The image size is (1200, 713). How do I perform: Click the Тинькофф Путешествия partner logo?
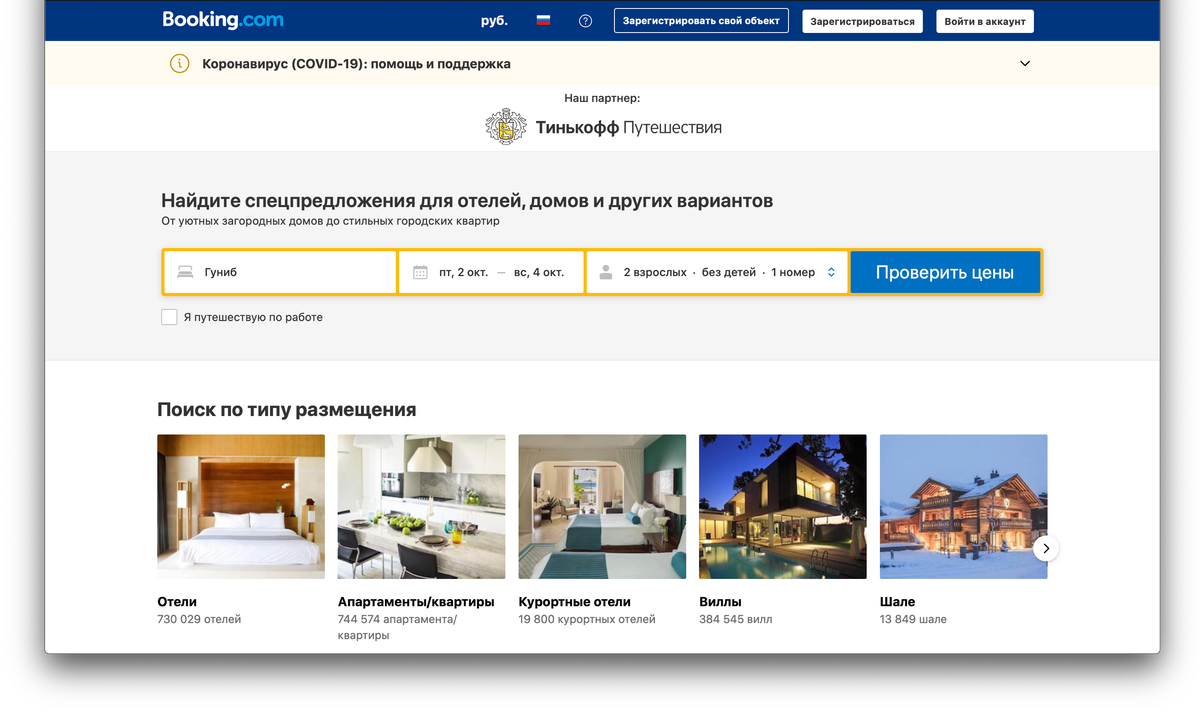click(x=604, y=127)
